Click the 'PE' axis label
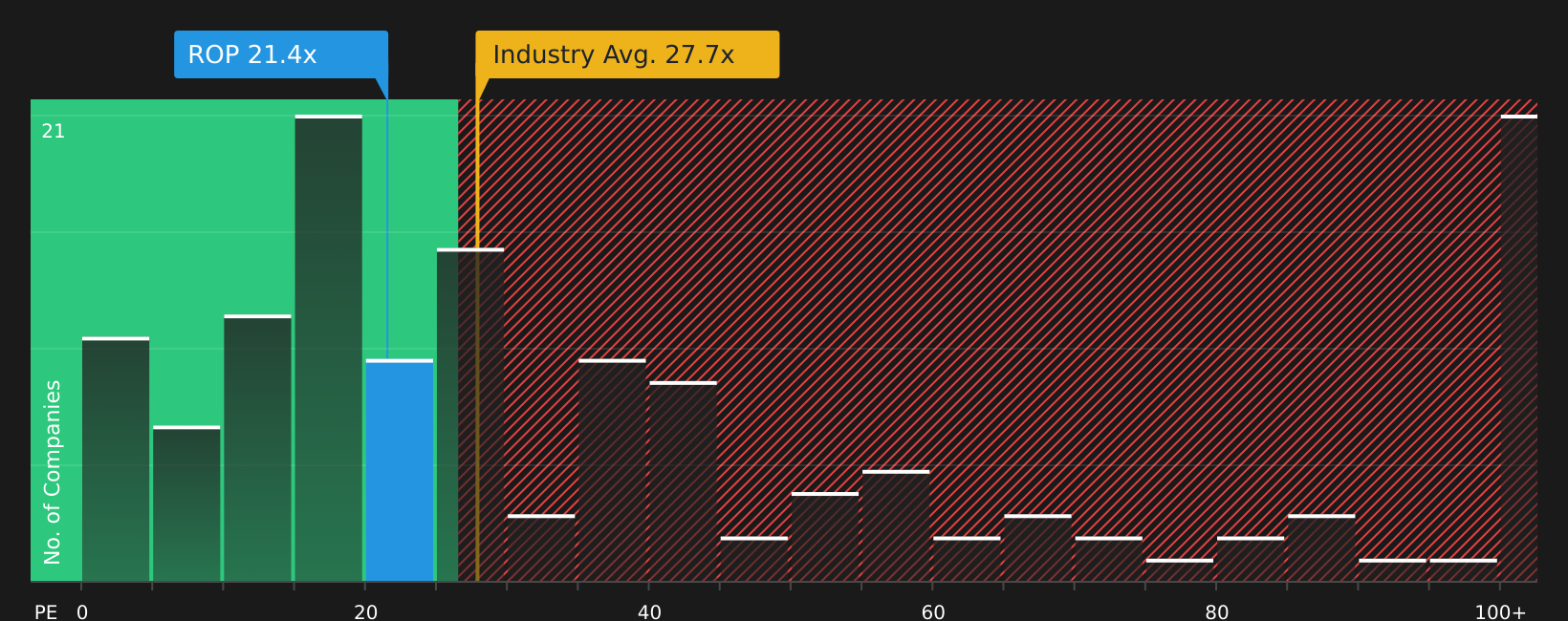 (46, 612)
